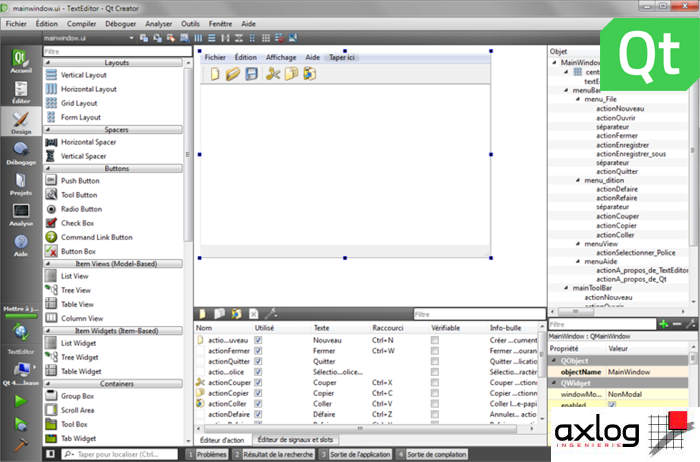Collapse menuView node in object tree
Viewport: 700px width, 462px height.
tap(578, 244)
